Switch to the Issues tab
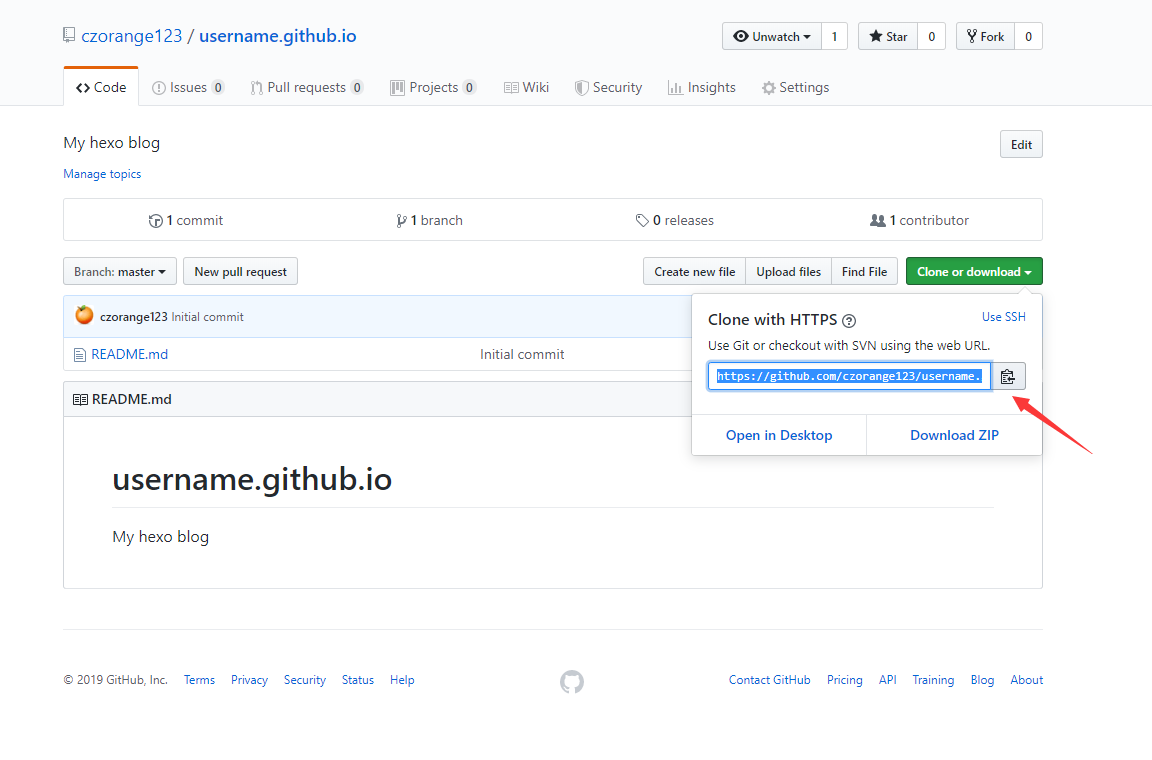This screenshot has width=1152, height=760. (x=187, y=88)
